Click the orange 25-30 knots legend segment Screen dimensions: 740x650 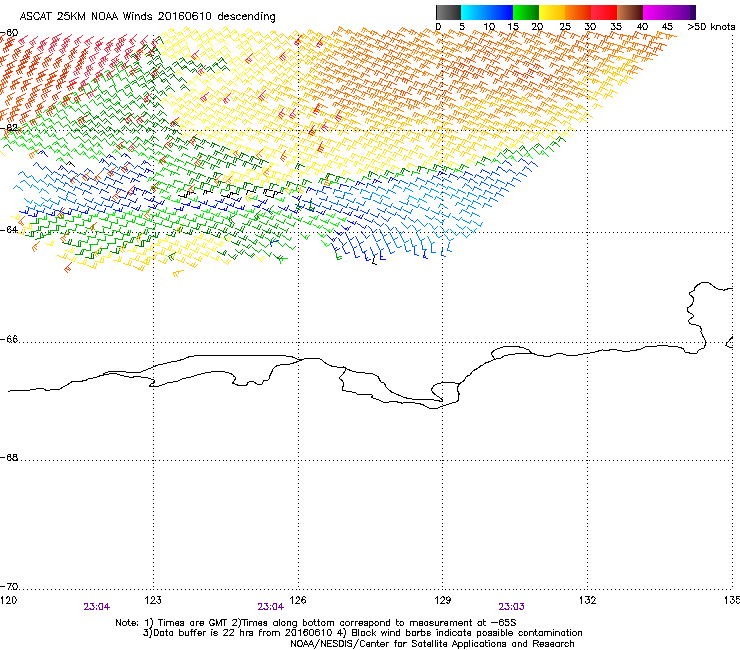pos(578,12)
